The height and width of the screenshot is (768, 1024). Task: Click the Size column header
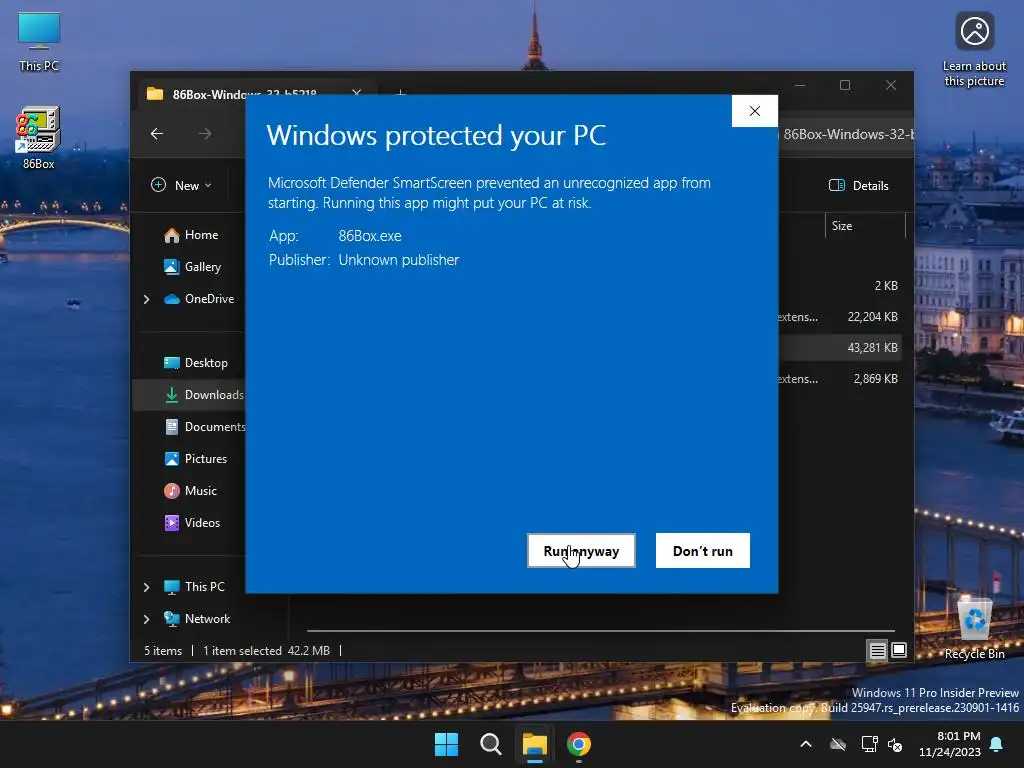pos(865,226)
